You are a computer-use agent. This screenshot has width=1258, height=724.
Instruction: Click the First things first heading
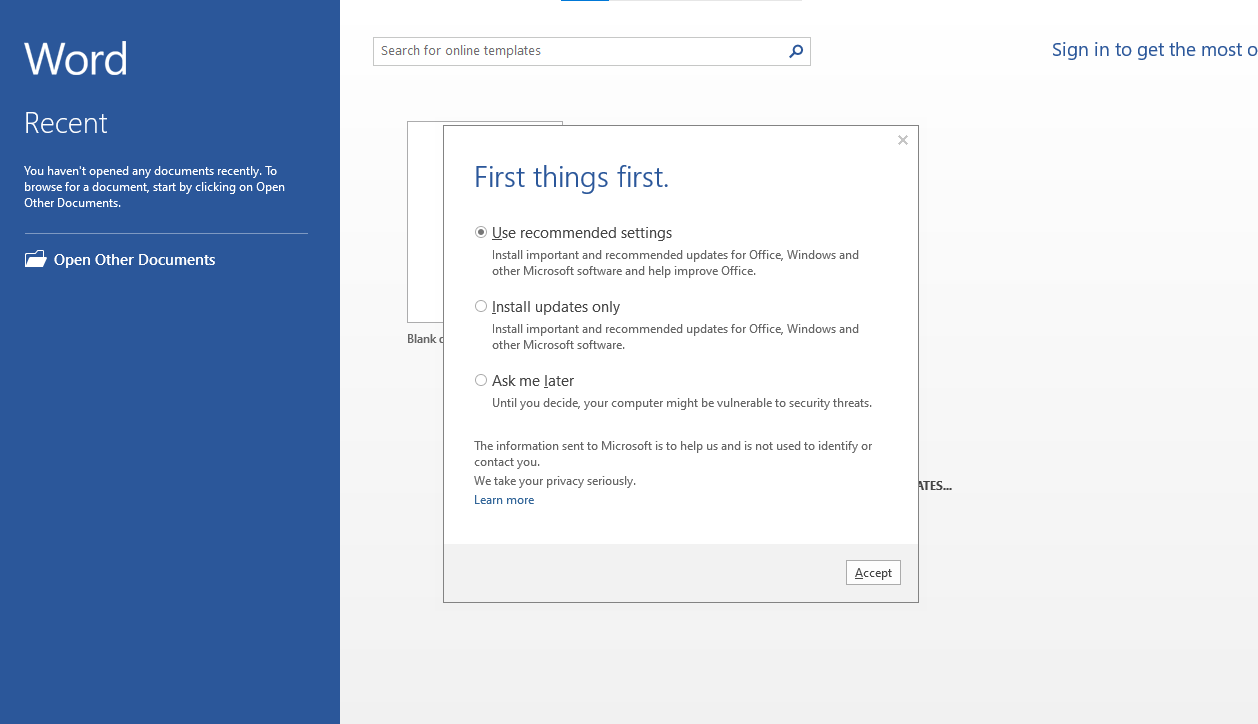click(x=571, y=177)
